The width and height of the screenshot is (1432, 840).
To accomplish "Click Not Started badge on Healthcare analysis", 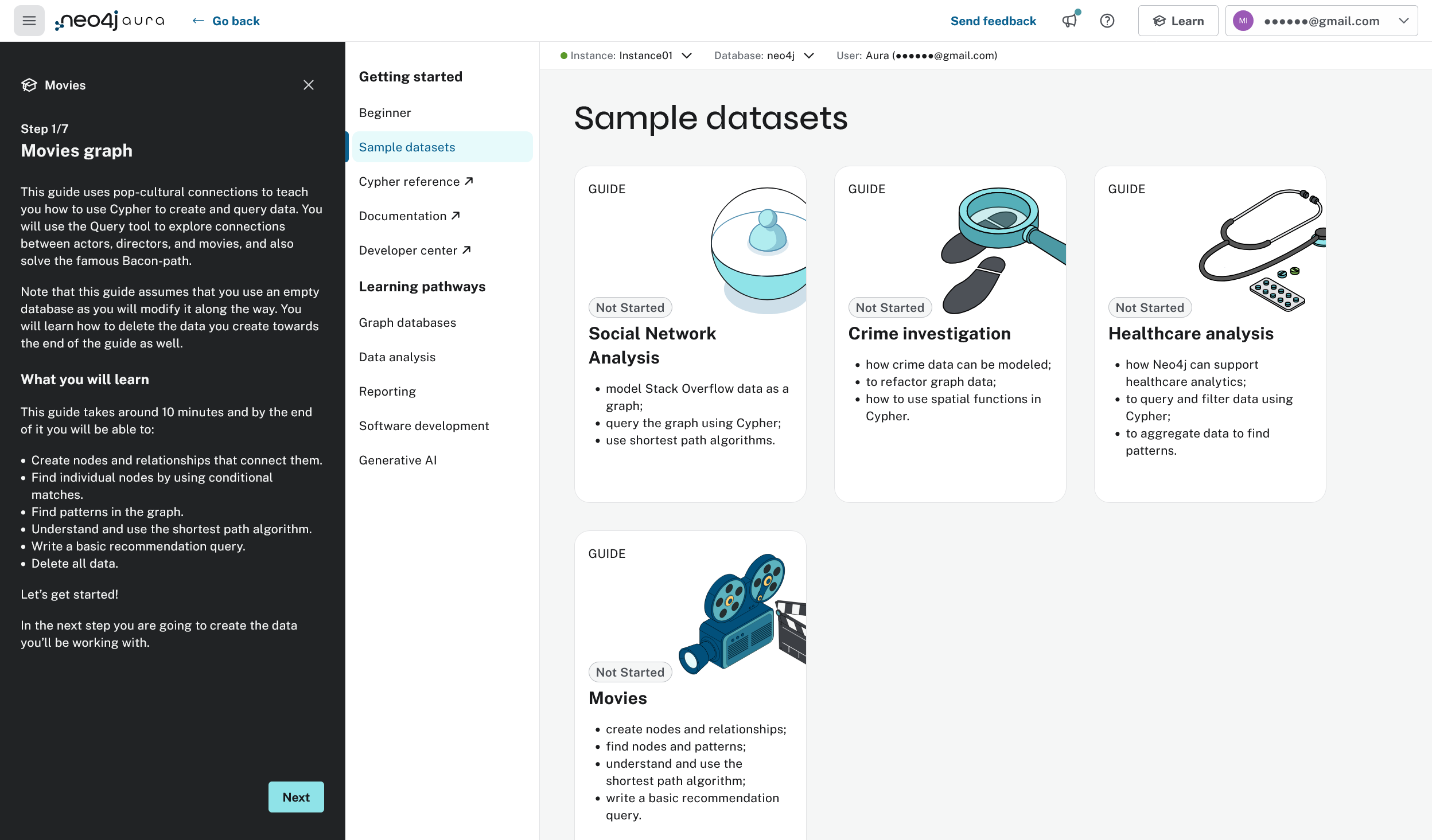I will click(1150, 308).
